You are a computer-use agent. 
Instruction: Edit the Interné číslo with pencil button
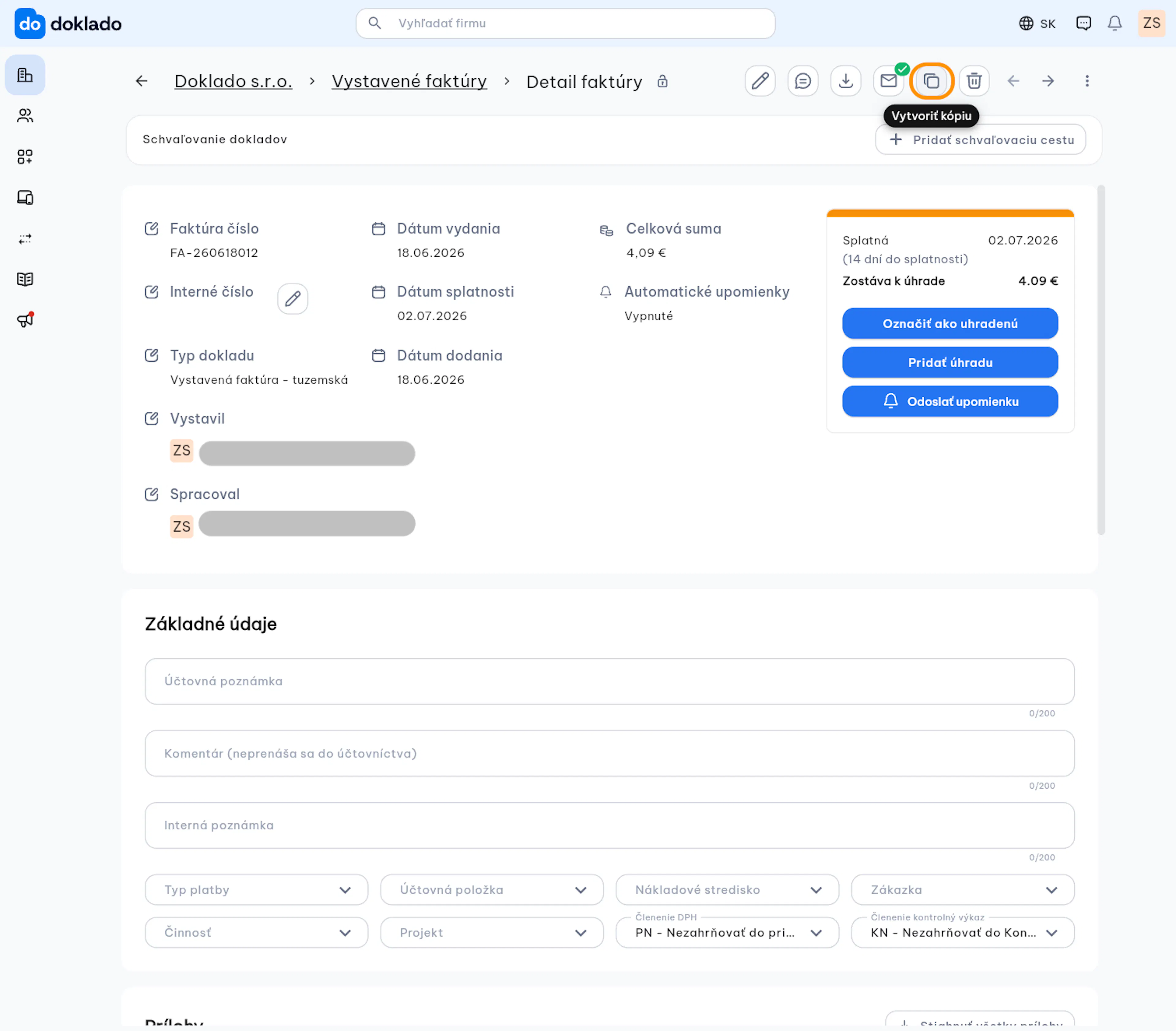(x=293, y=299)
